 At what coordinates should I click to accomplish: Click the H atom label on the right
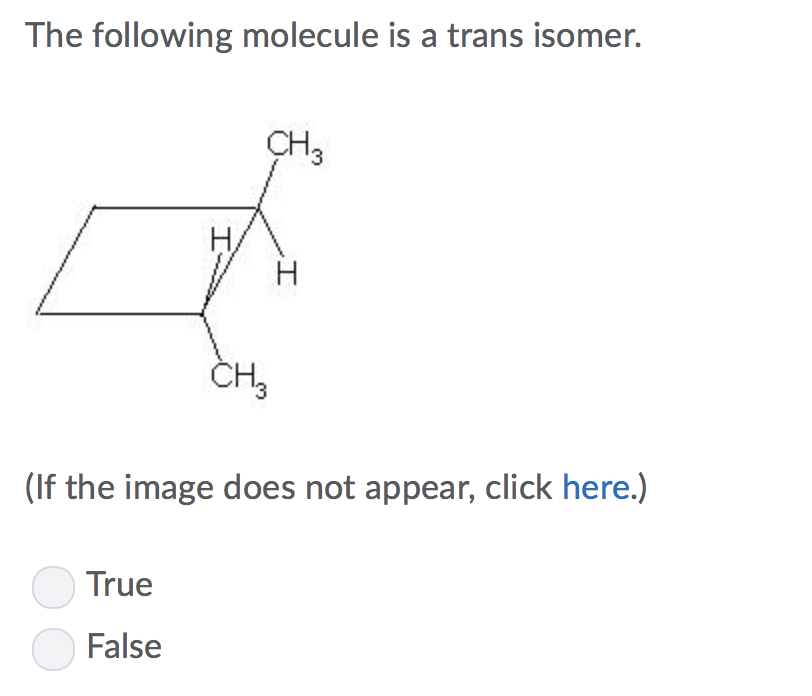click(287, 271)
